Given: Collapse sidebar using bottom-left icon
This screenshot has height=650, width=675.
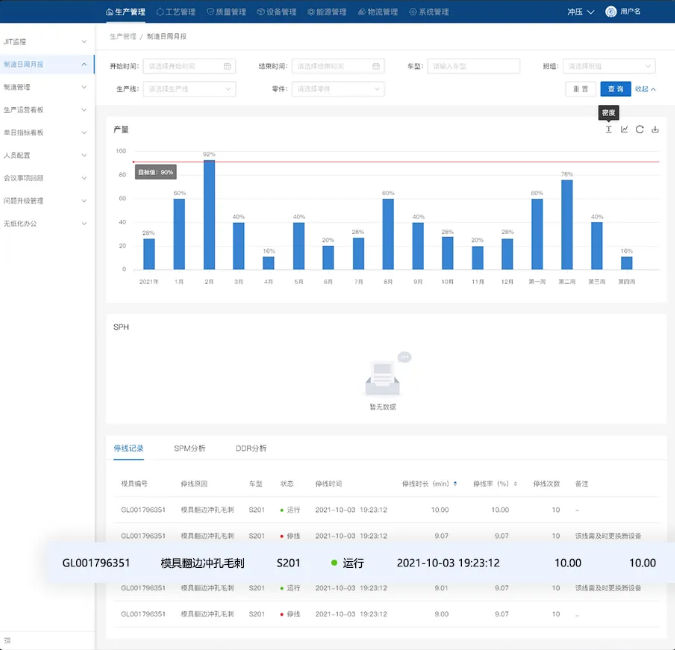Looking at the screenshot, I should tap(7, 641).
